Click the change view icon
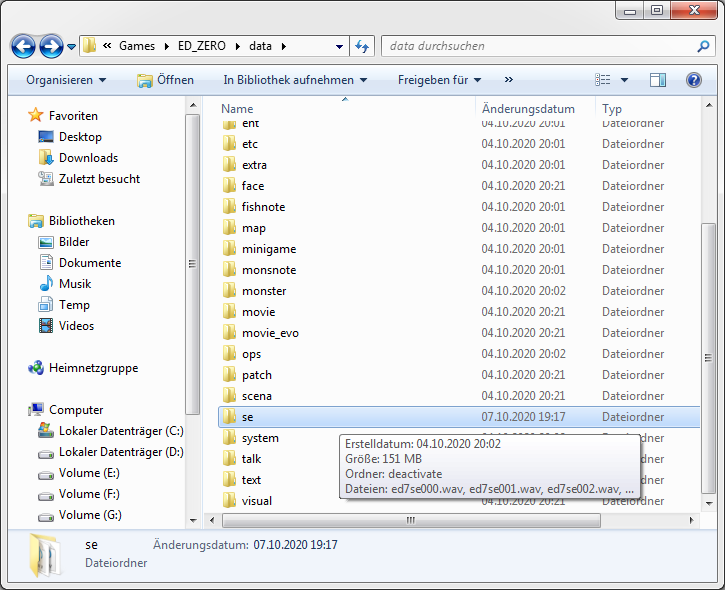The height and width of the screenshot is (590, 725). (603, 80)
